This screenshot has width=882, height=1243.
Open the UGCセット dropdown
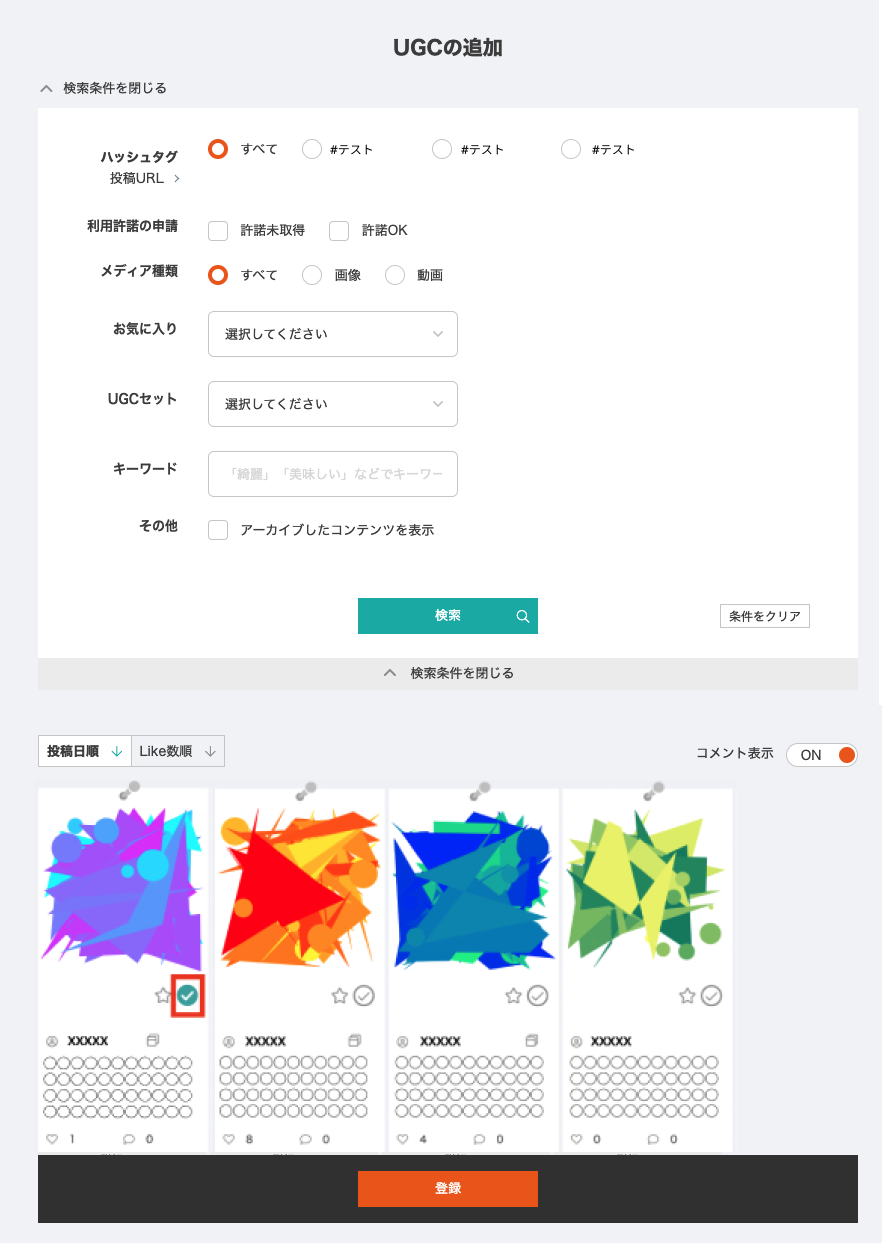point(333,404)
